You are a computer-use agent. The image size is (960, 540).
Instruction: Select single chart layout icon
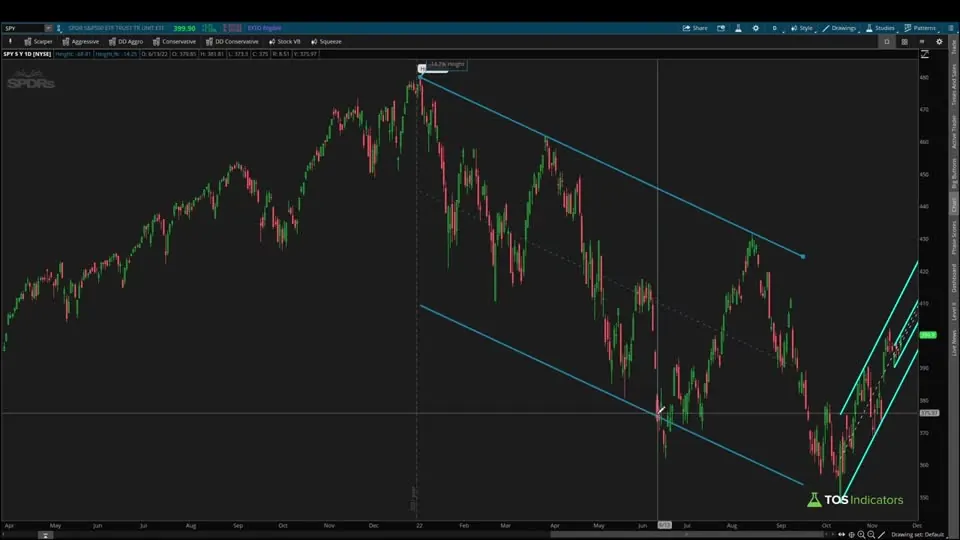pyautogui.click(x=887, y=42)
